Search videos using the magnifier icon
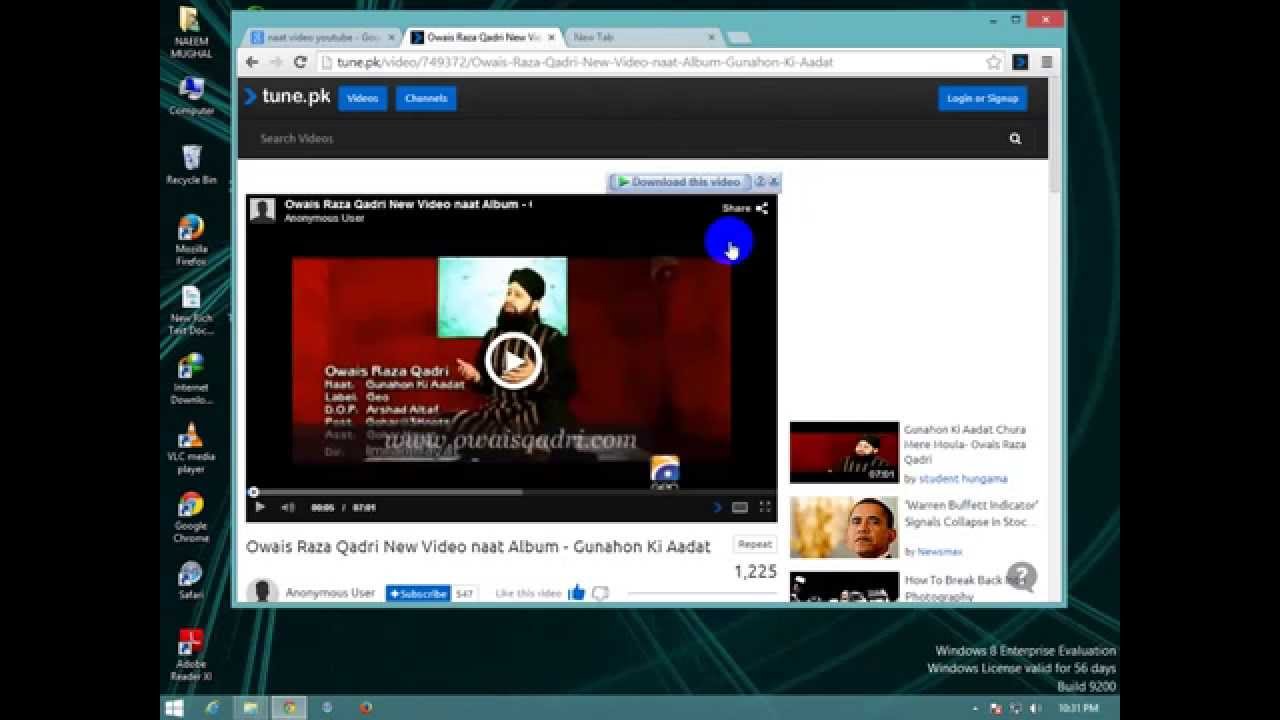 1015,139
